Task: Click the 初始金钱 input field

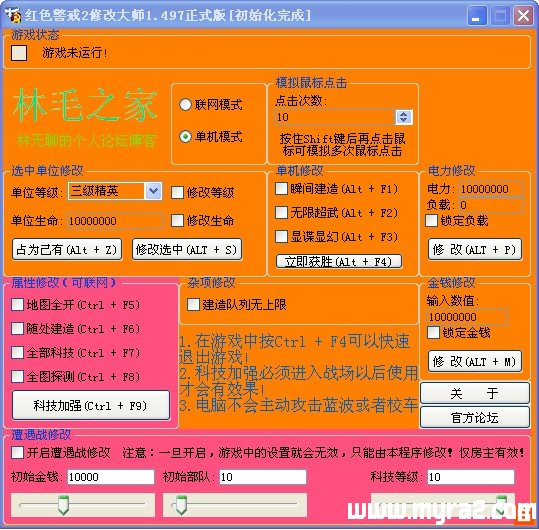Action: pyautogui.click(x=111, y=477)
